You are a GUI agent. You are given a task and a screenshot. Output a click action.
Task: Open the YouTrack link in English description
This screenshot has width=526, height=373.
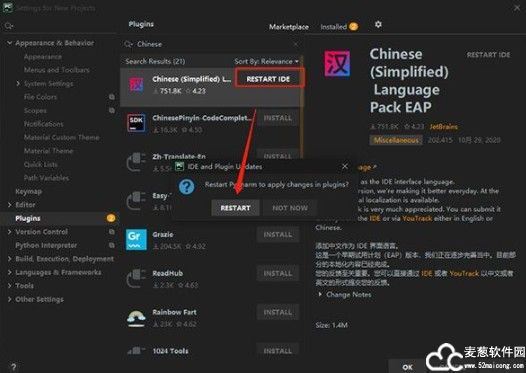(417, 218)
